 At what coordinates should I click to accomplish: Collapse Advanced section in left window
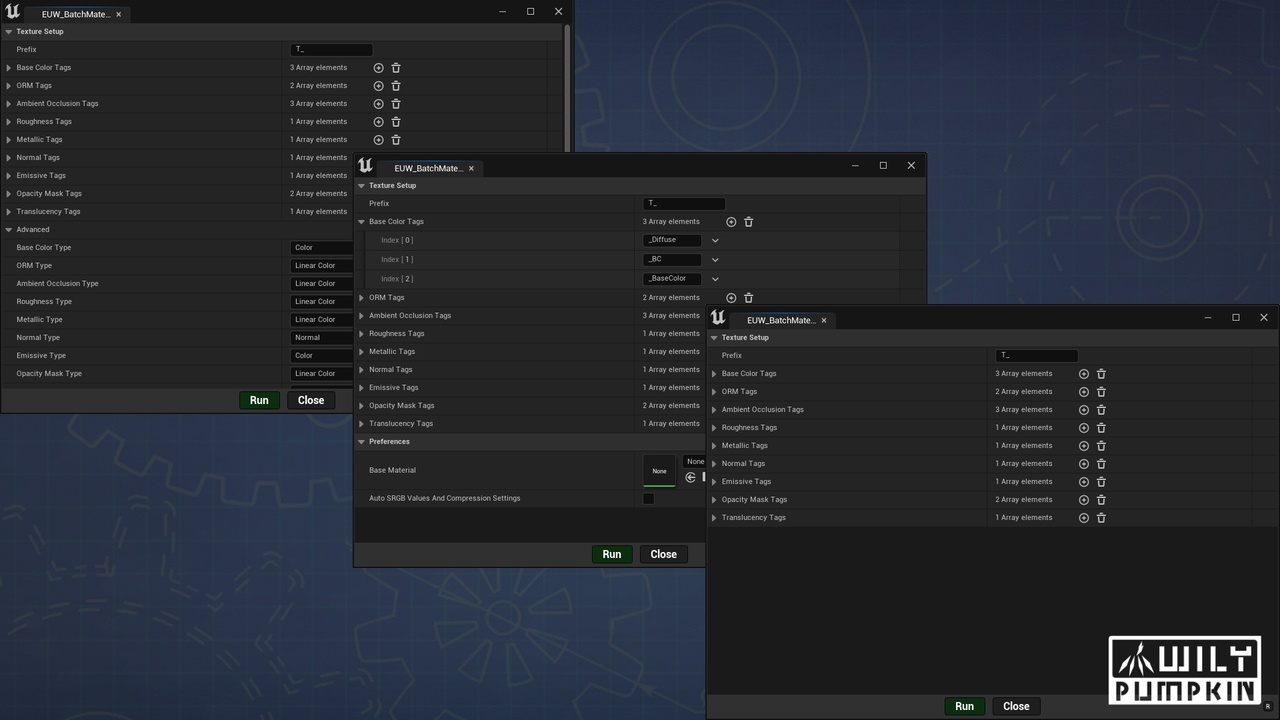tap(9, 230)
